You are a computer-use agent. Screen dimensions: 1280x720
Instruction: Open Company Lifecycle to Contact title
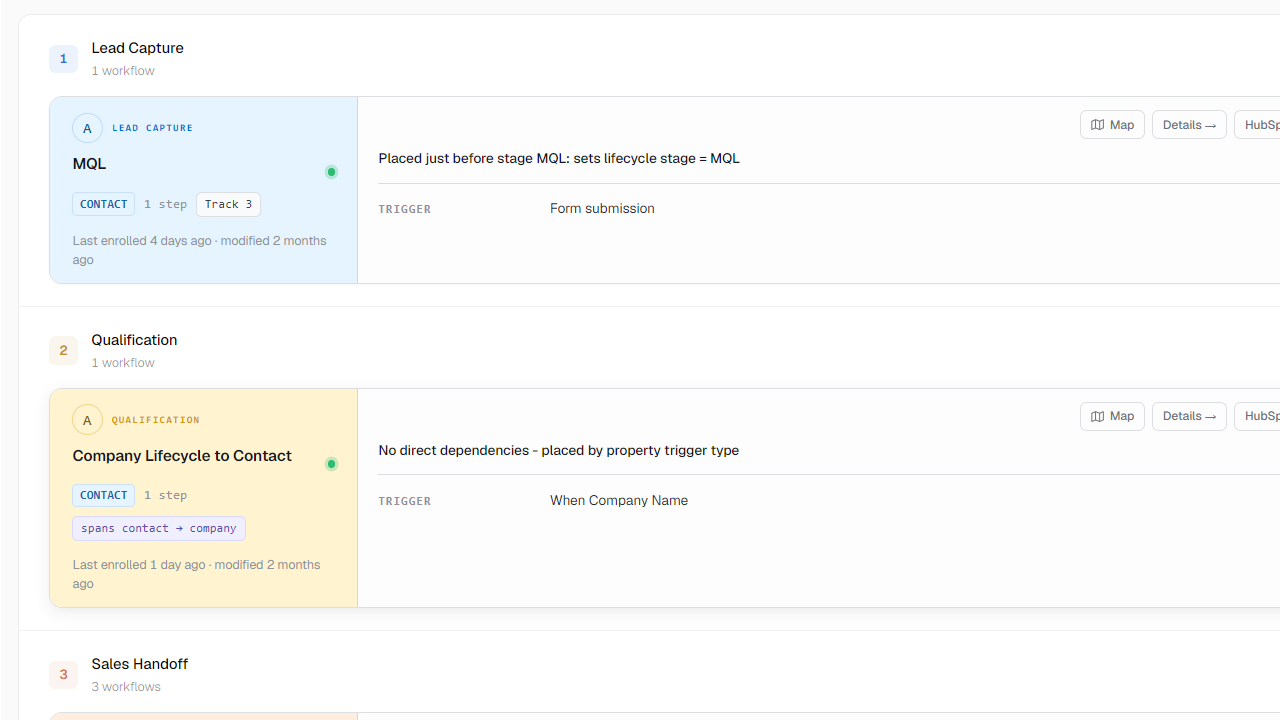pos(182,456)
